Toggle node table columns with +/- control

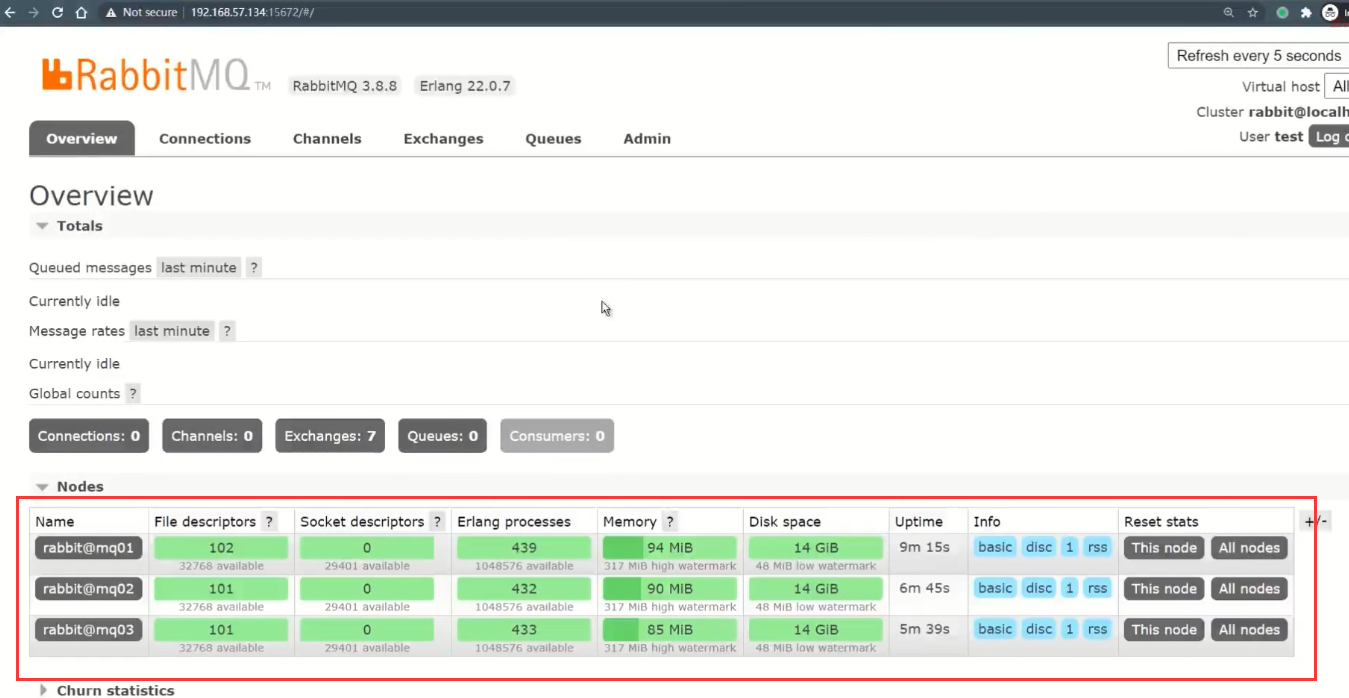pyautogui.click(x=1317, y=522)
